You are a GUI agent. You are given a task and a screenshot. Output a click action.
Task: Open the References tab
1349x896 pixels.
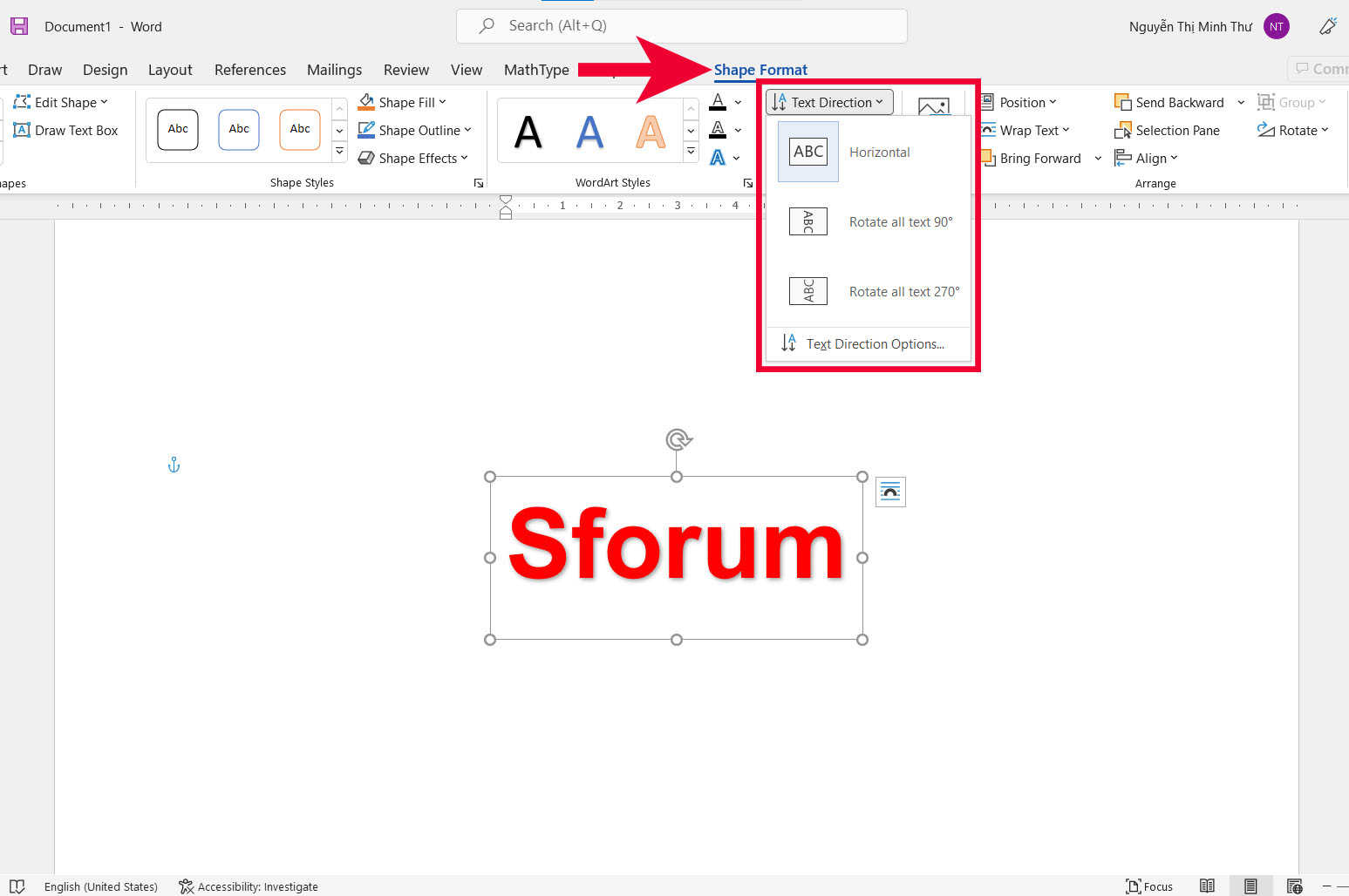click(250, 70)
